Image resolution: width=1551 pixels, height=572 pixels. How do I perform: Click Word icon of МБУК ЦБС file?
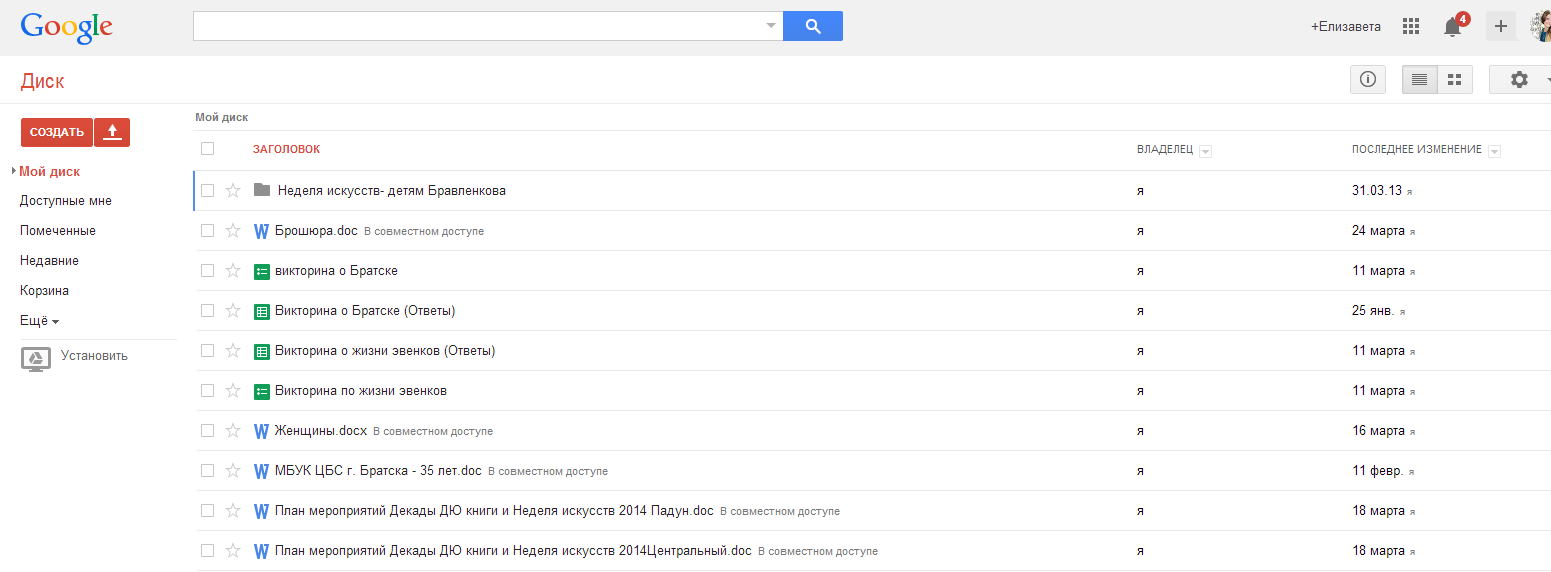(x=262, y=471)
